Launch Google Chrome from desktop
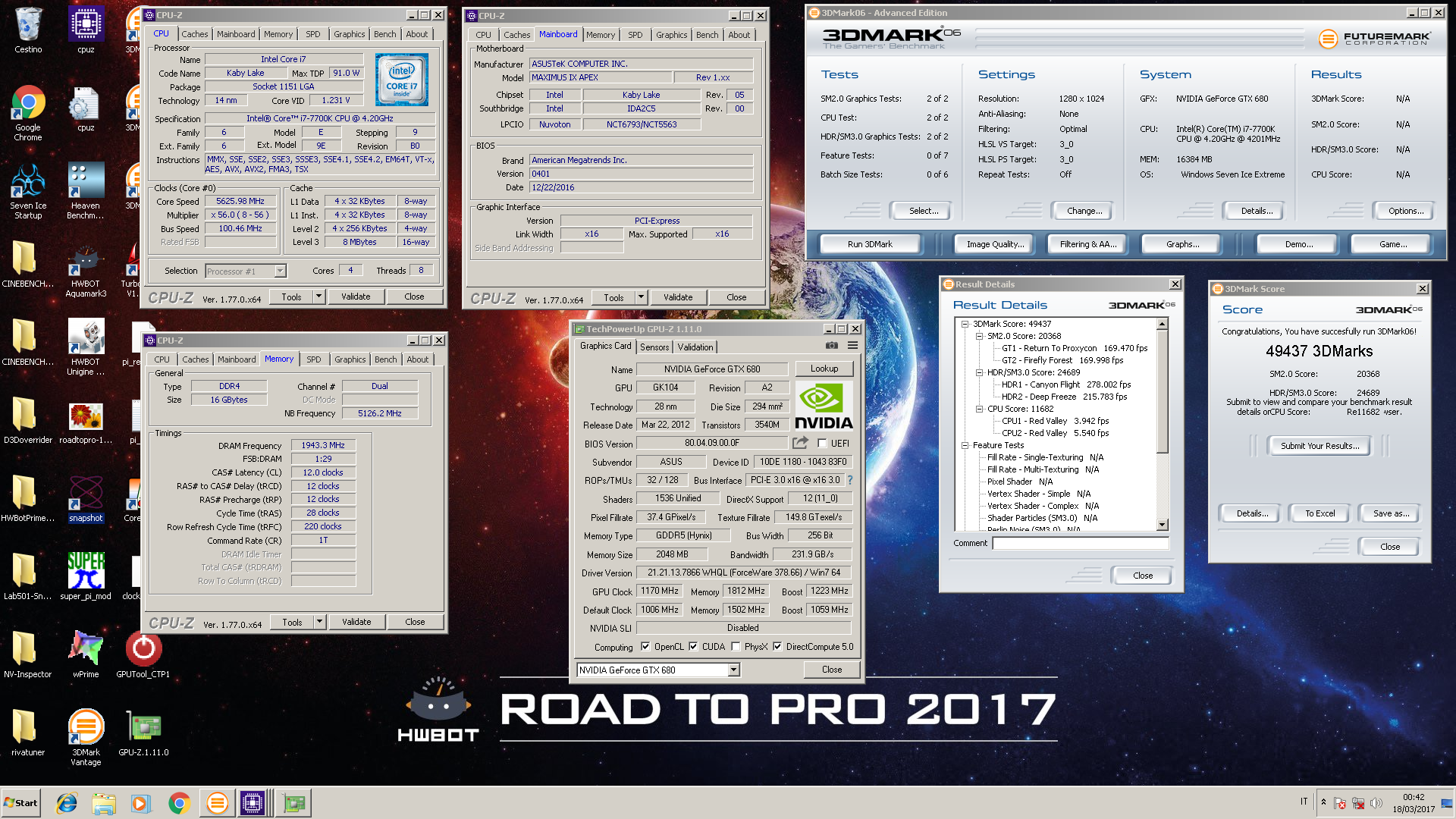 [28, 112]
